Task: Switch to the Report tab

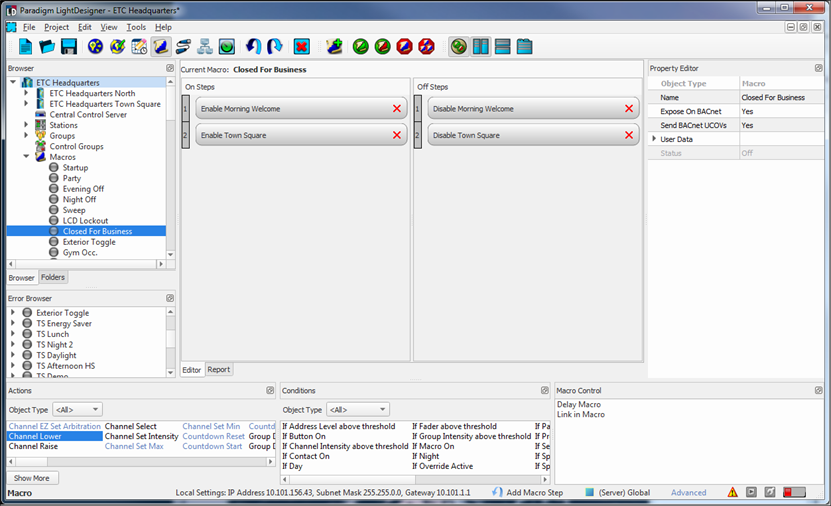Action: (x=218, y=369)
